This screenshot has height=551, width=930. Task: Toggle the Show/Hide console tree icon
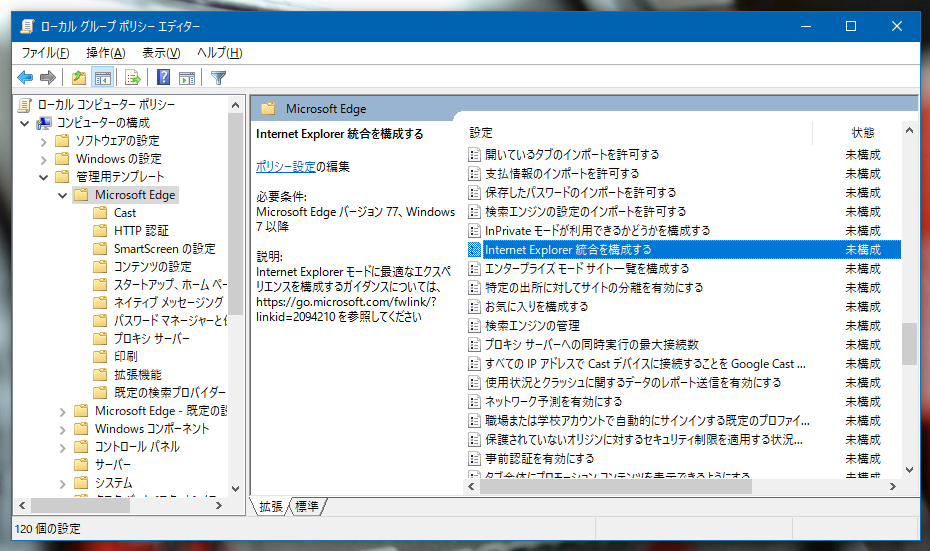point(103,77)
